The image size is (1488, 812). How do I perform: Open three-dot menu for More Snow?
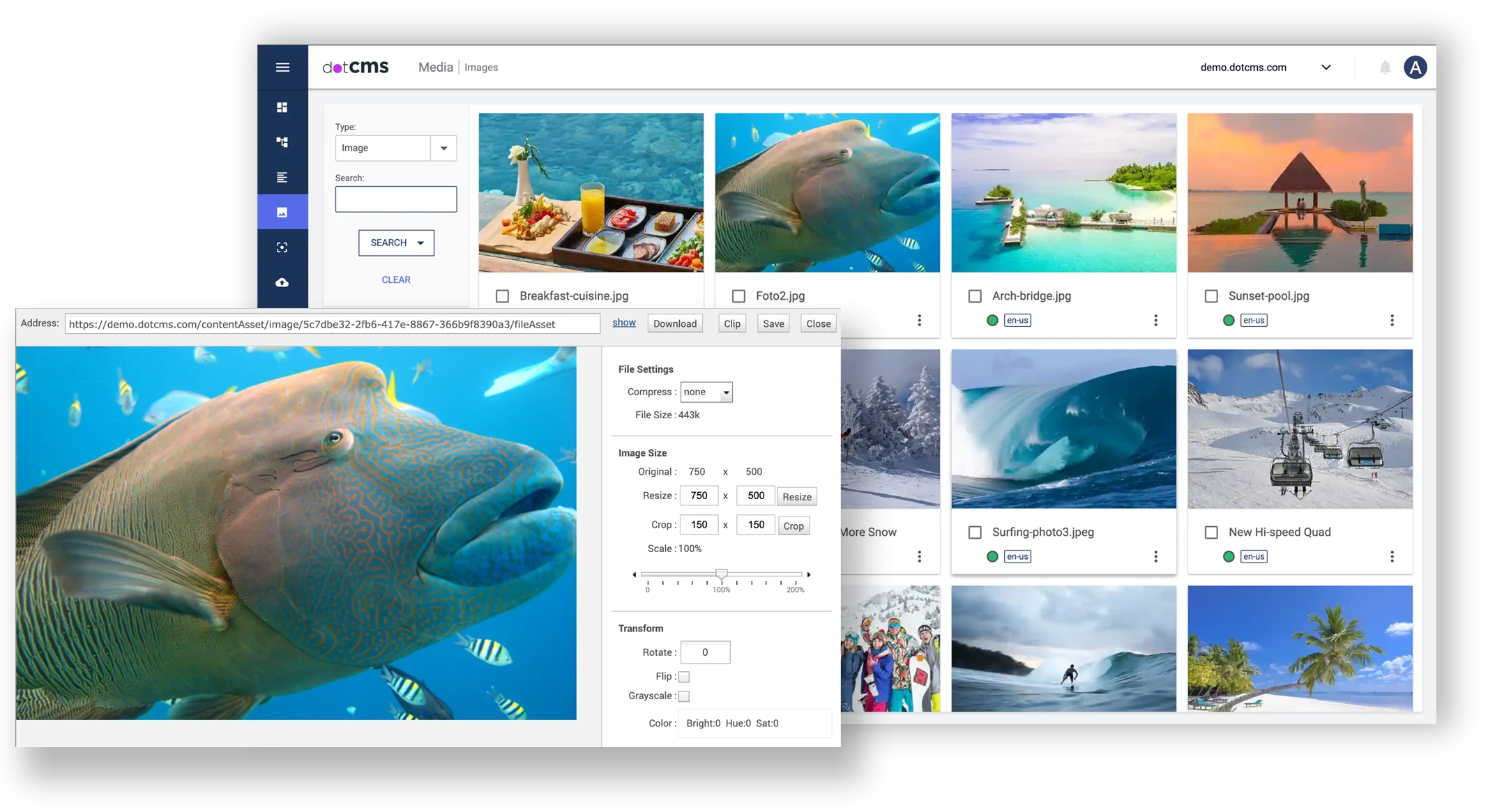click(920, 556)
